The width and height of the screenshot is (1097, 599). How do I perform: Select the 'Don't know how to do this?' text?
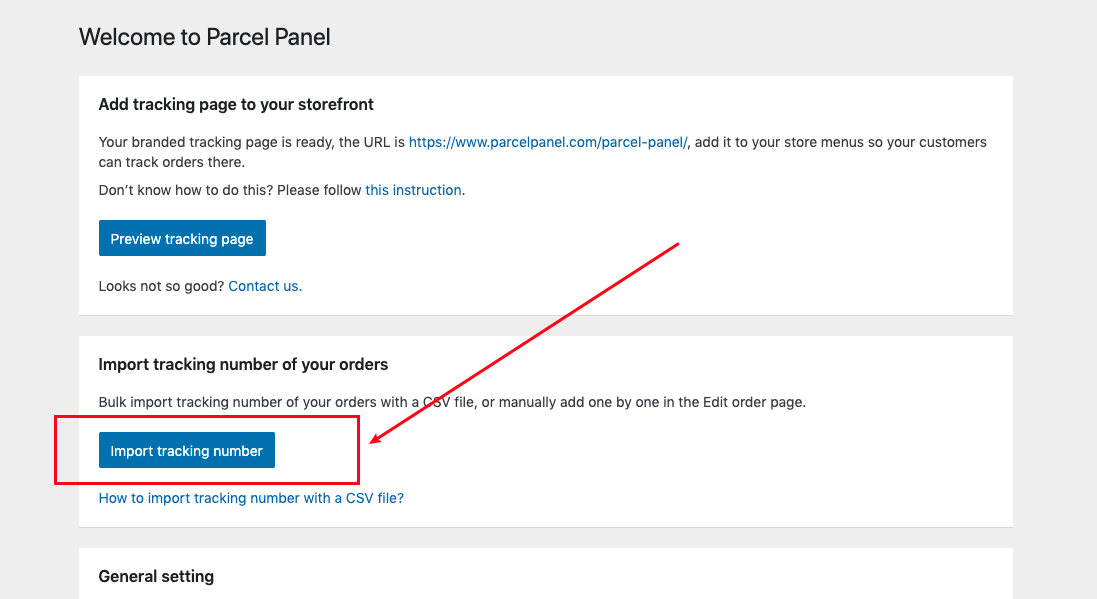186,190
